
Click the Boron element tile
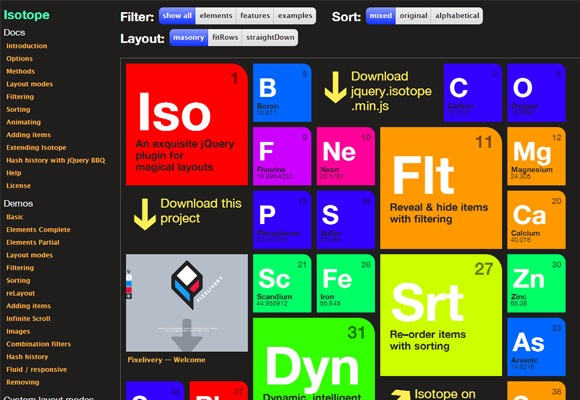point(282,93)
